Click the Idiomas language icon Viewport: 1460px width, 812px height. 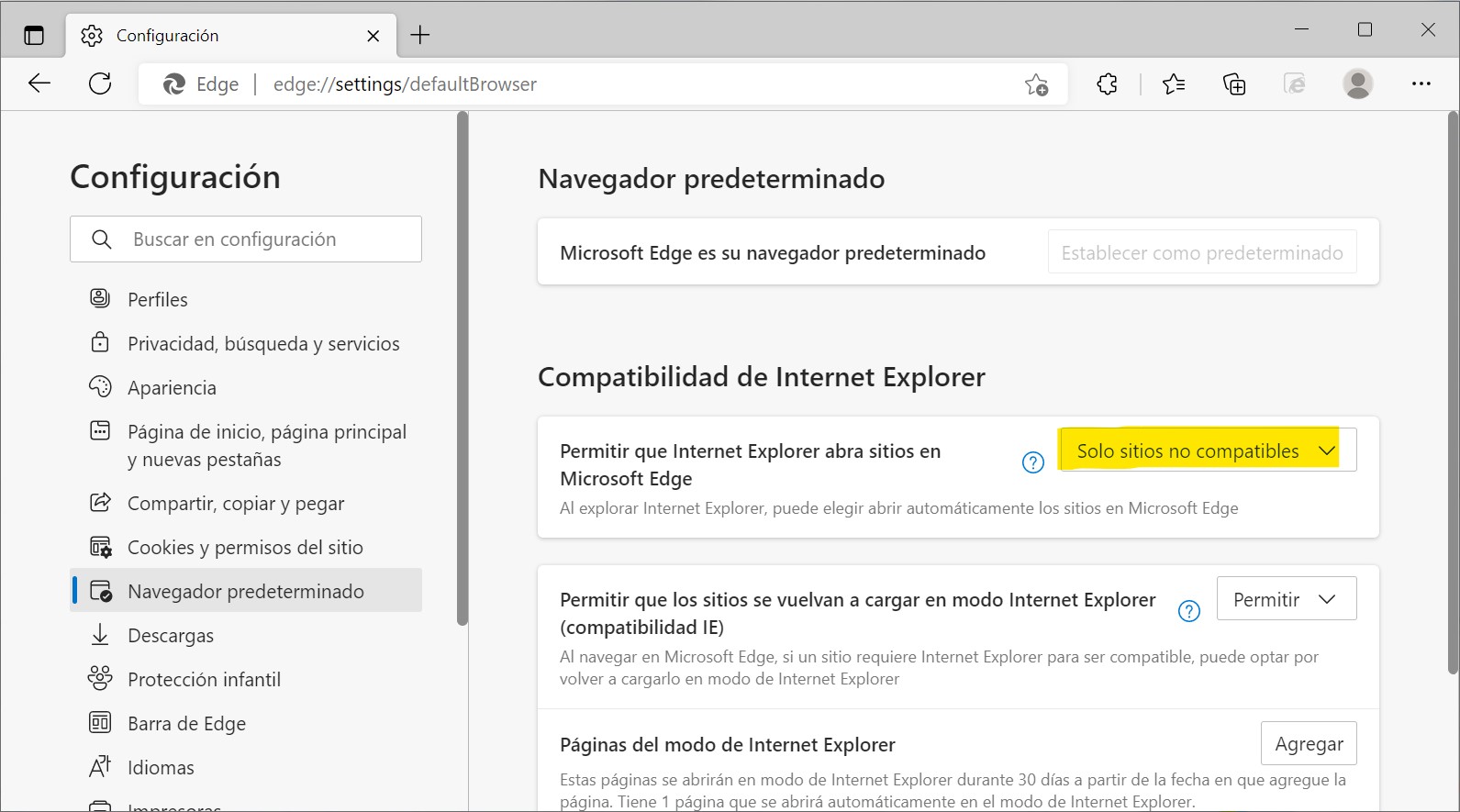point(100,766)
